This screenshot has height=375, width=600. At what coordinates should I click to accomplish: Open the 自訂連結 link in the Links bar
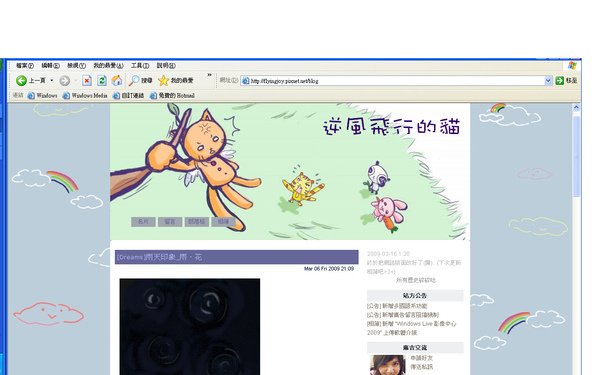pos(129,95)
